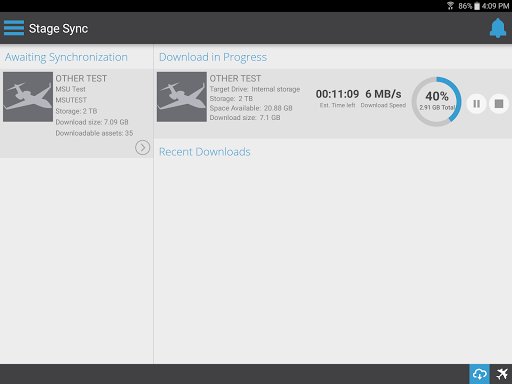512x384 pixels.
Task: Click the 40% circular progress indicator
Action: tap(436, 102)
